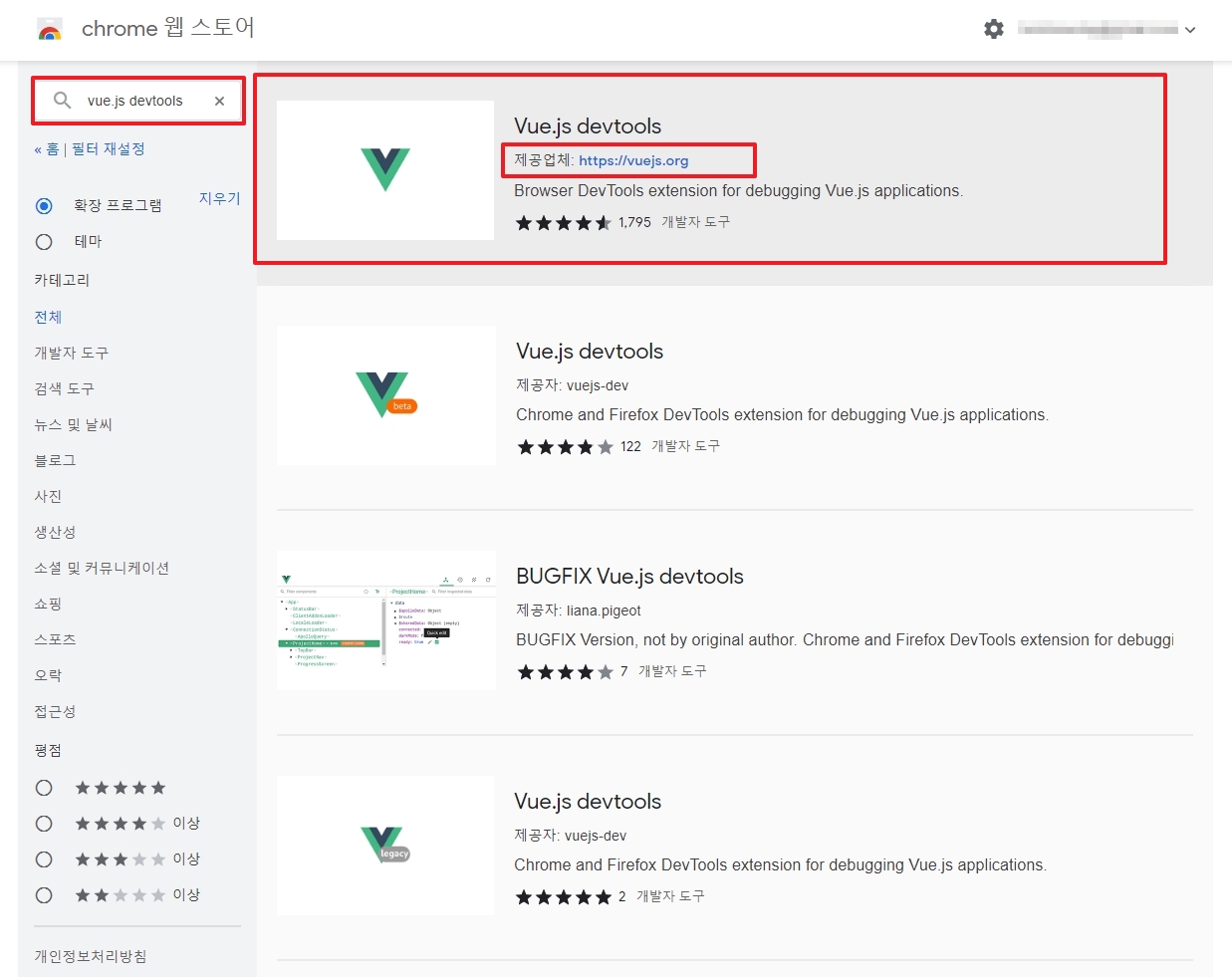Click the 7 ratings stars
Image resolution: width=1232 pixels, height=977 pixels.
[565, 672]
